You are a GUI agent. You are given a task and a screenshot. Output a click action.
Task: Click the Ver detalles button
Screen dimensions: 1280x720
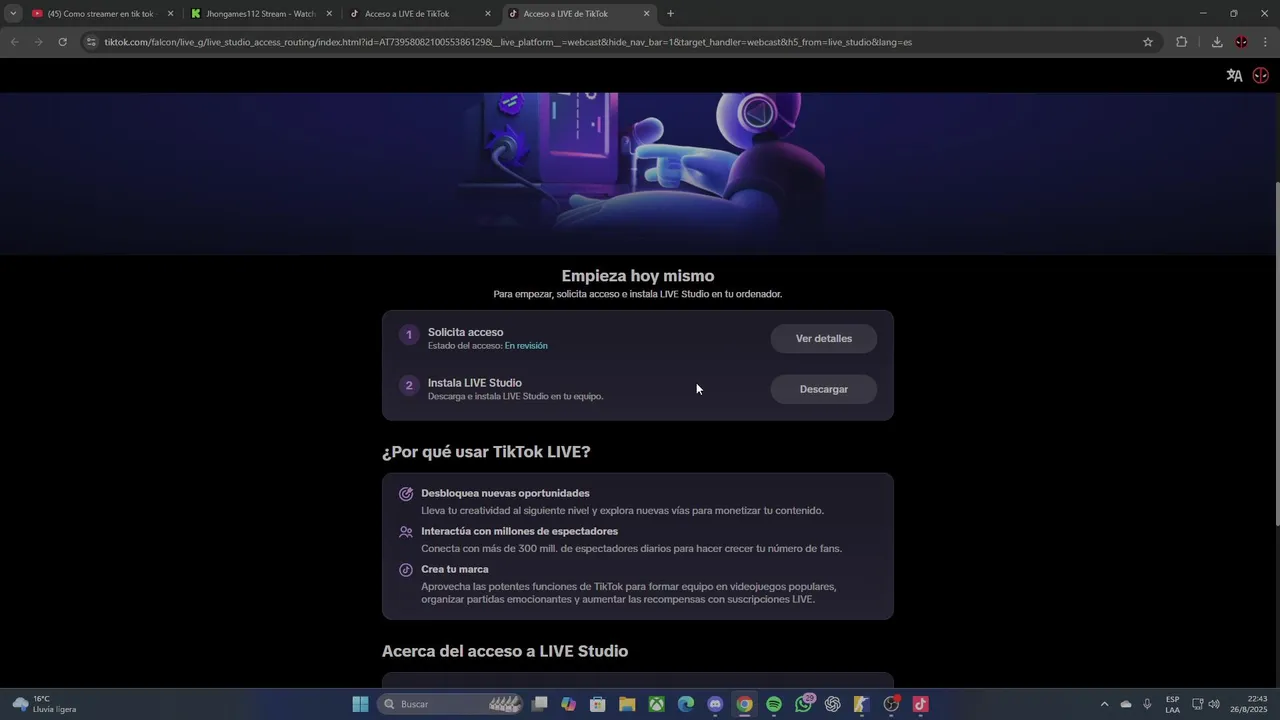point(824,339)
